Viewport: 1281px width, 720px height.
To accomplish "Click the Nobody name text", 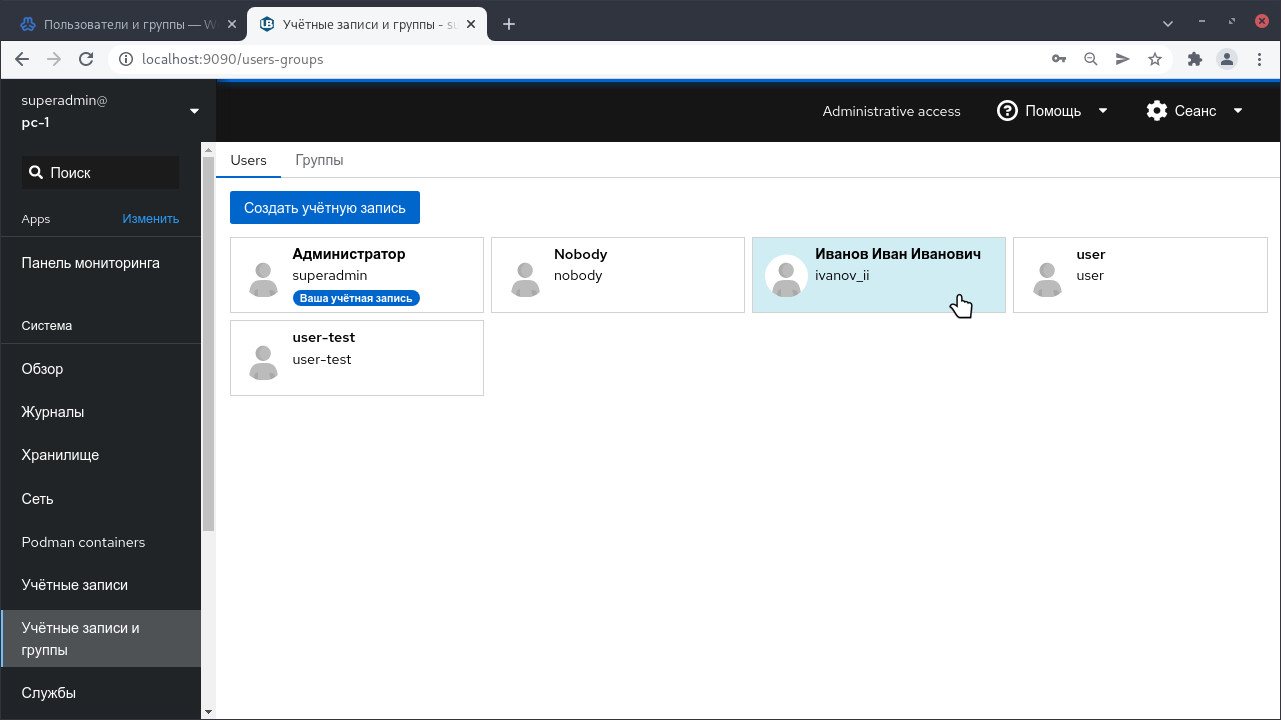I will 580,254.
